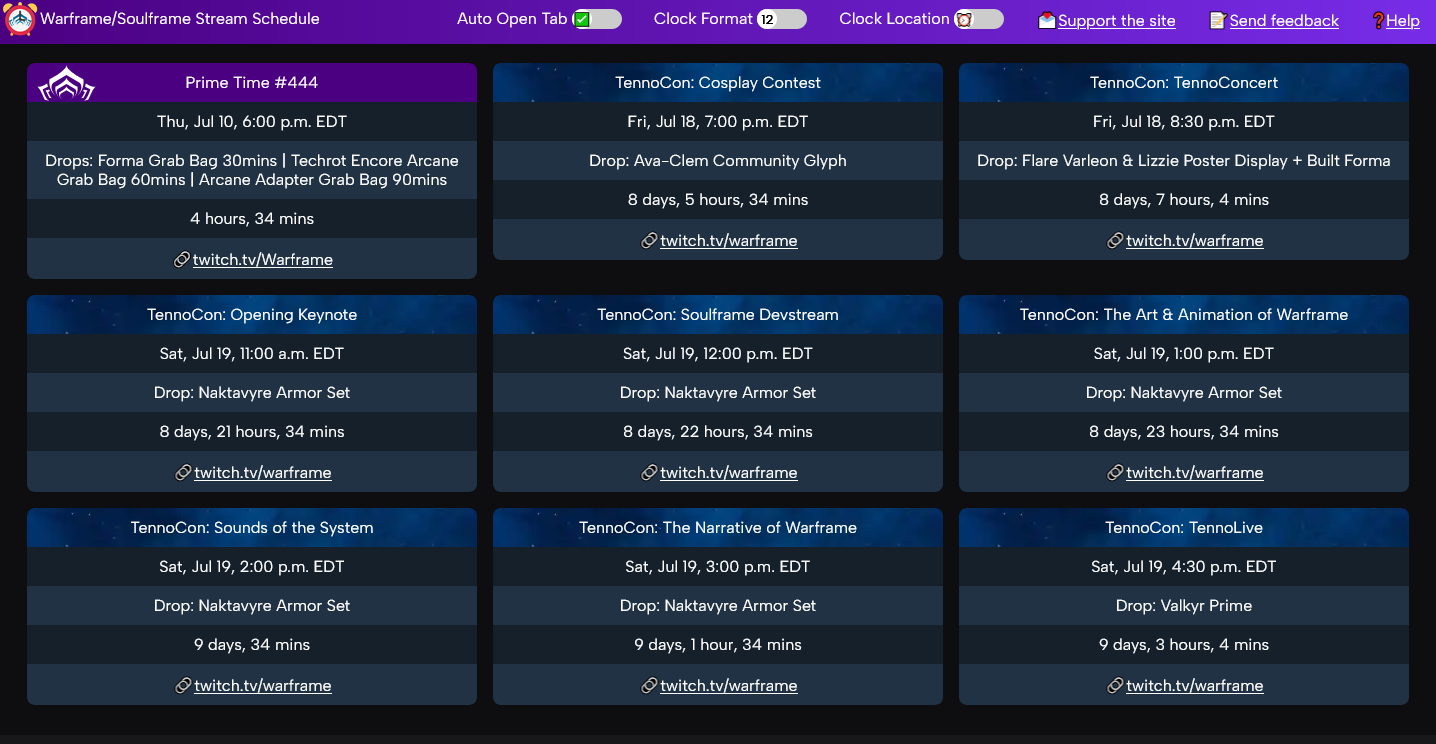Open the Send feedback link
This screenshot has width=1436, height=744.
click(1284, 21)
